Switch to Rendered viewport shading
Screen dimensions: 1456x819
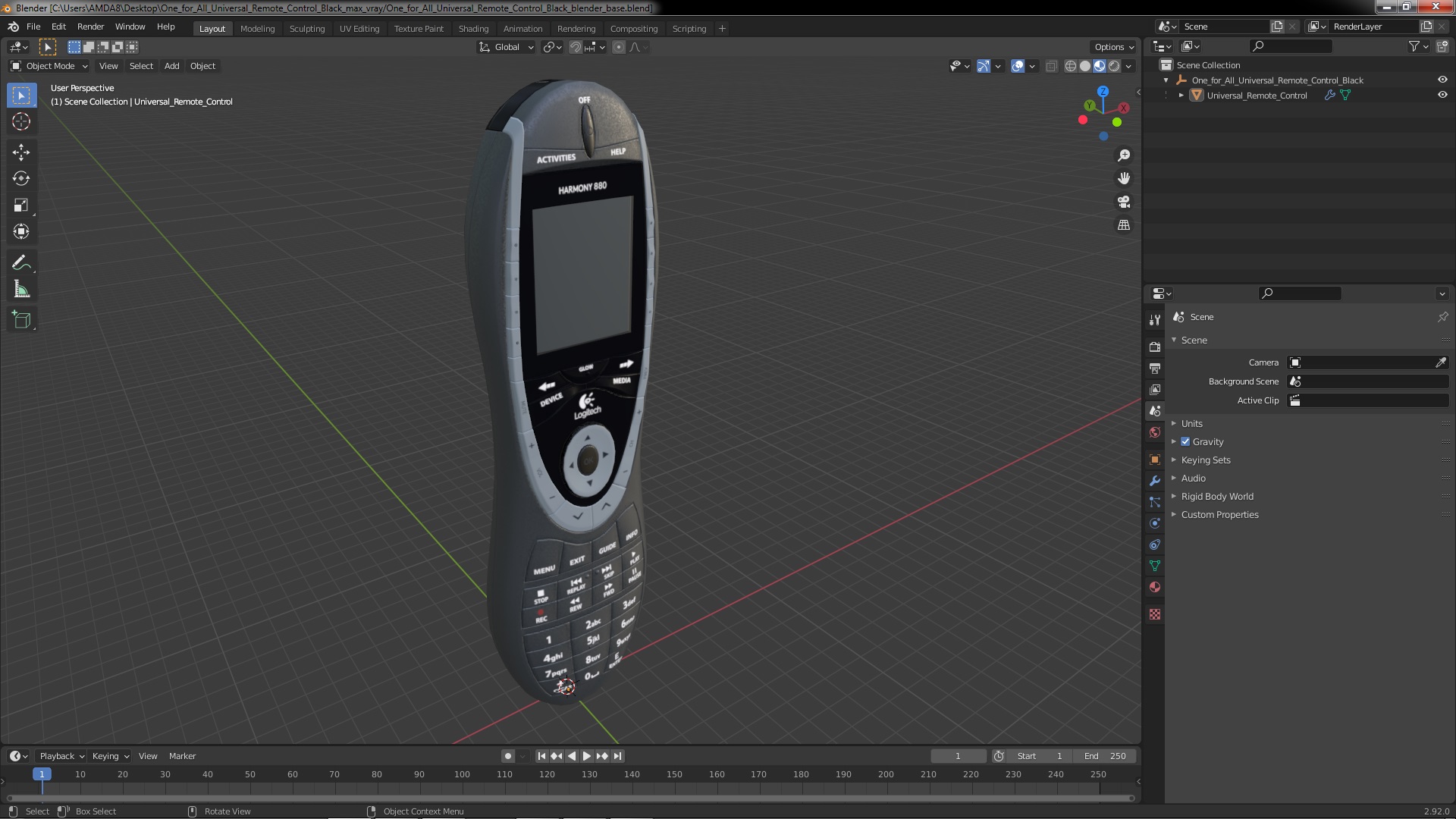[x=1114, y=66]
